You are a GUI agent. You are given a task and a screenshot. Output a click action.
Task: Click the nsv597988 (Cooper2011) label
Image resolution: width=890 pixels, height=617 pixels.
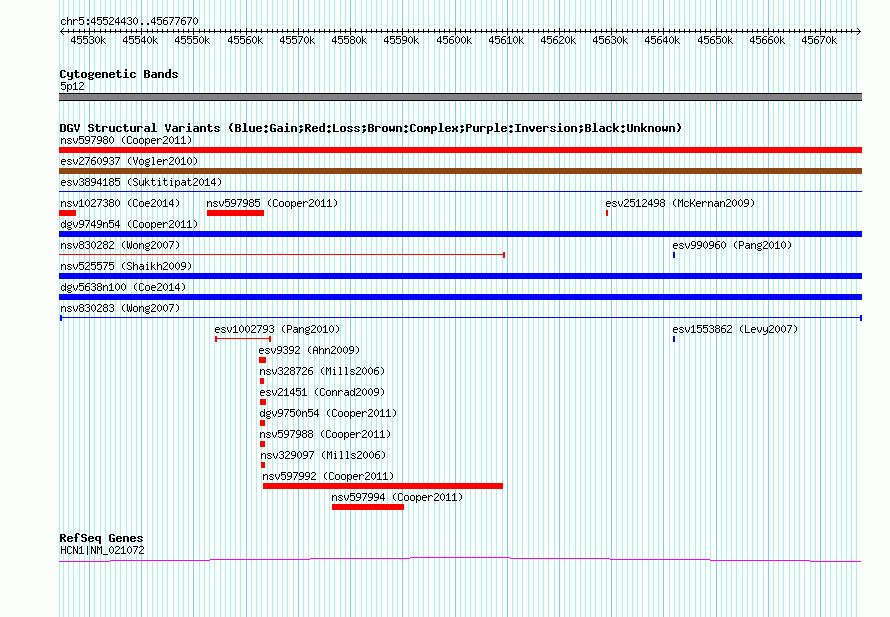click(325, 434)
